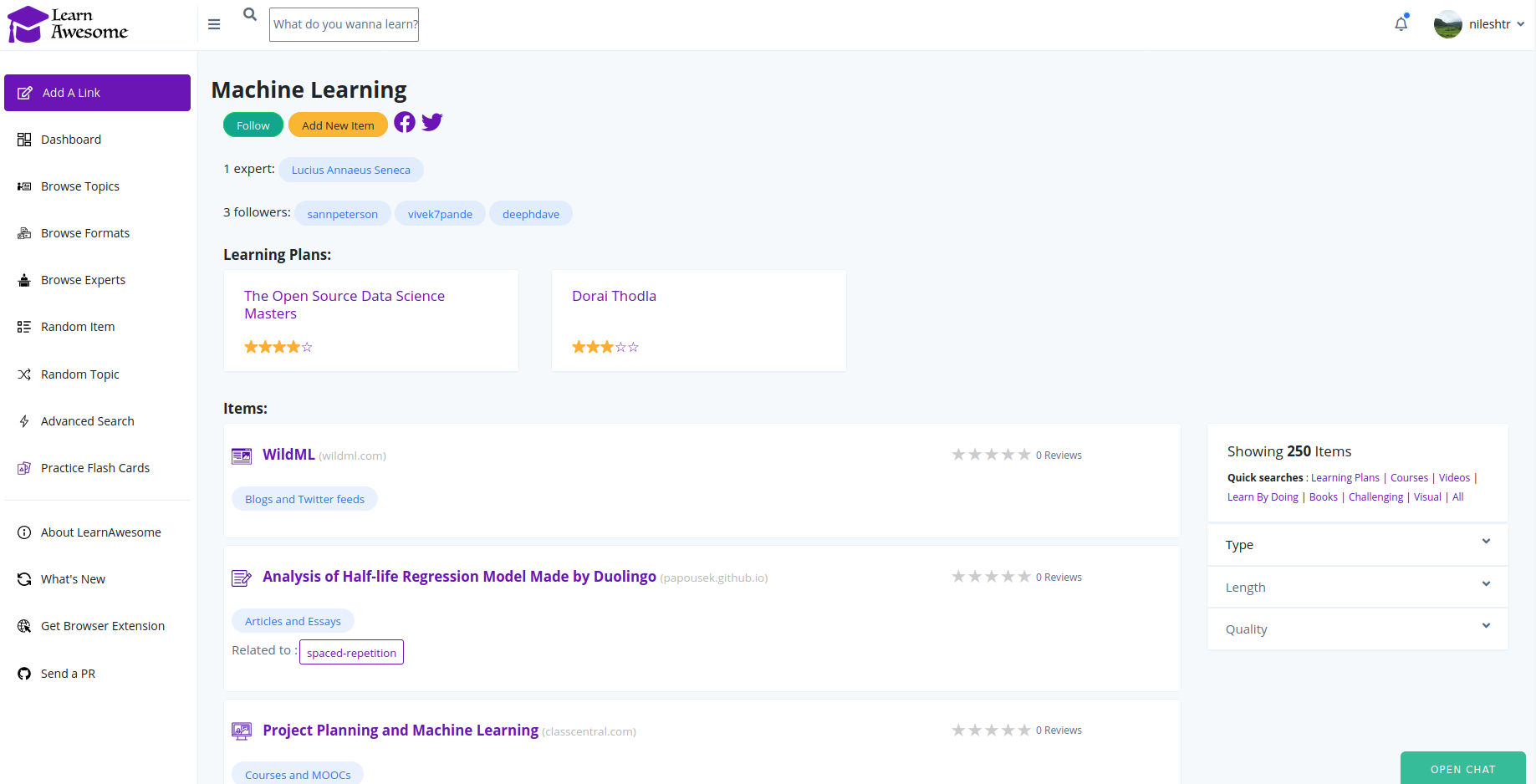Viewport: 1536px width, 784px height.
Task: Click the Add A Link button
Action: click(x=97, y=93)
